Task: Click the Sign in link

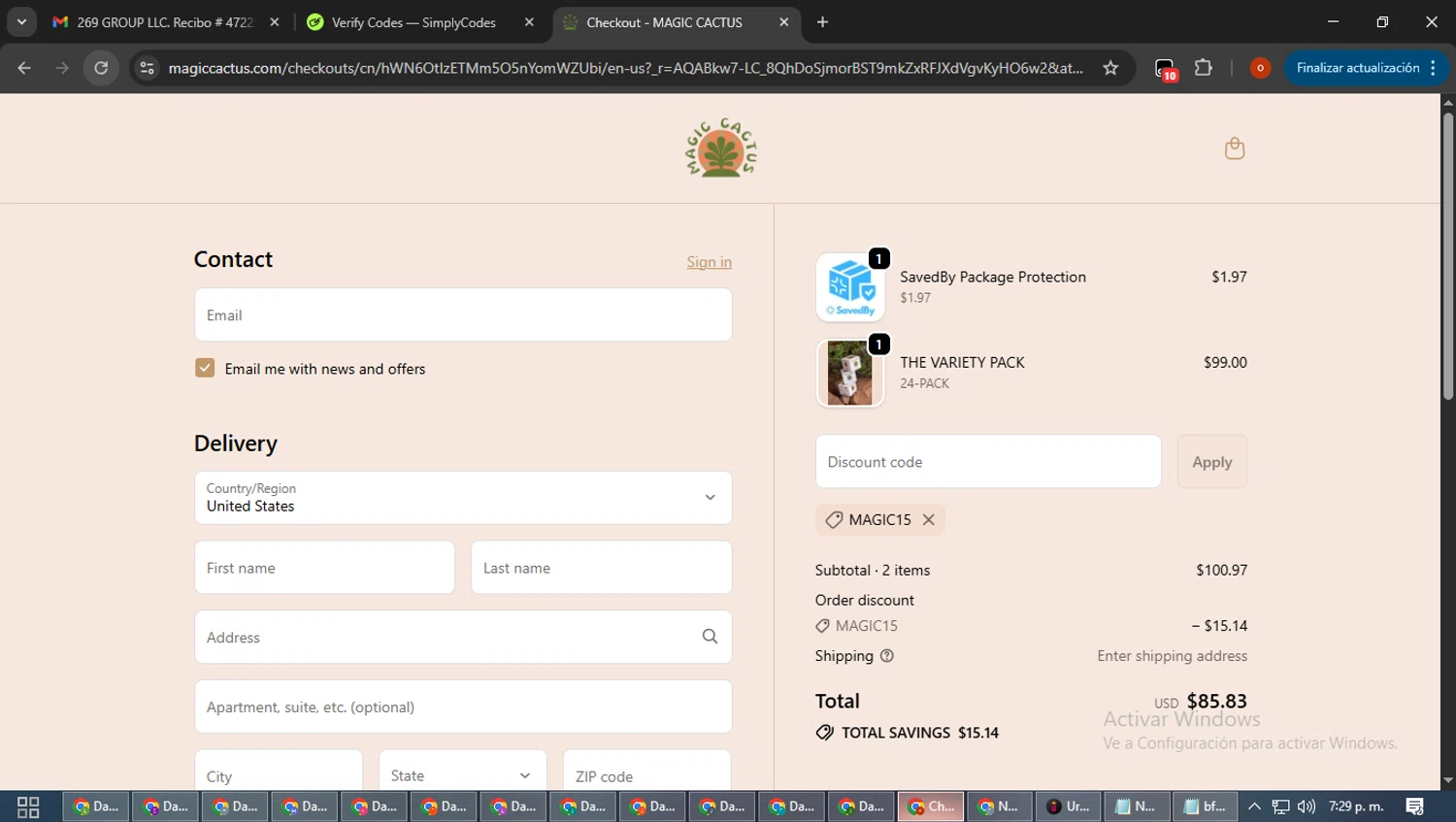Action: pyautogui.click(x=710, y=262)
